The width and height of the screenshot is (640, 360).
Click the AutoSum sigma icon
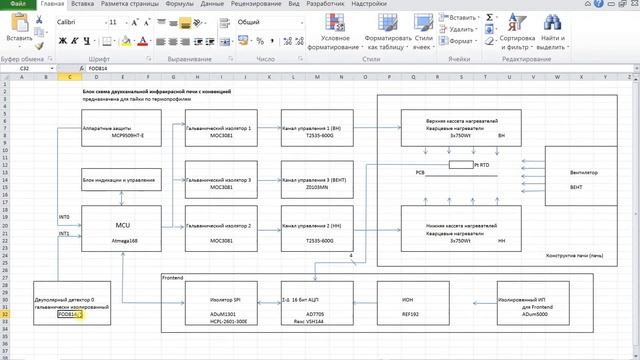(x=489, y=17)
